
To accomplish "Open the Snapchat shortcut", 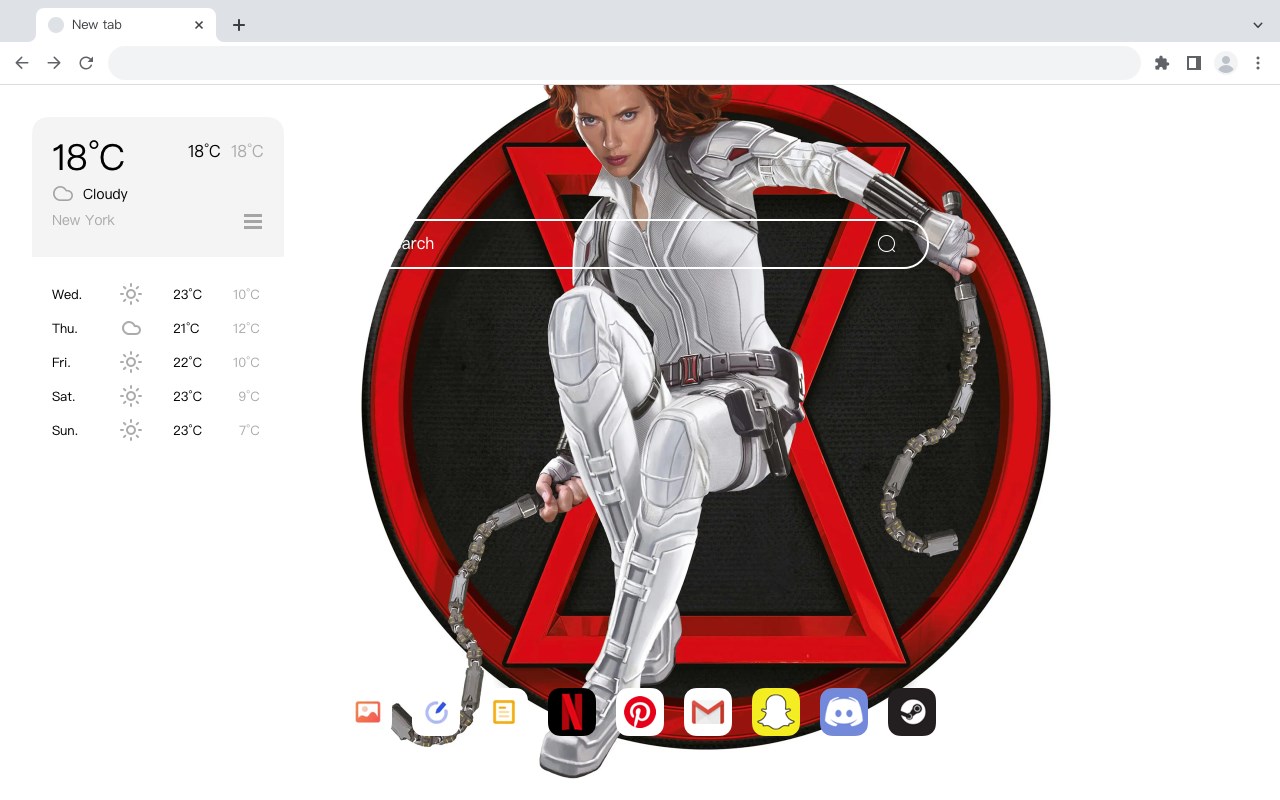I will (776, 712).
